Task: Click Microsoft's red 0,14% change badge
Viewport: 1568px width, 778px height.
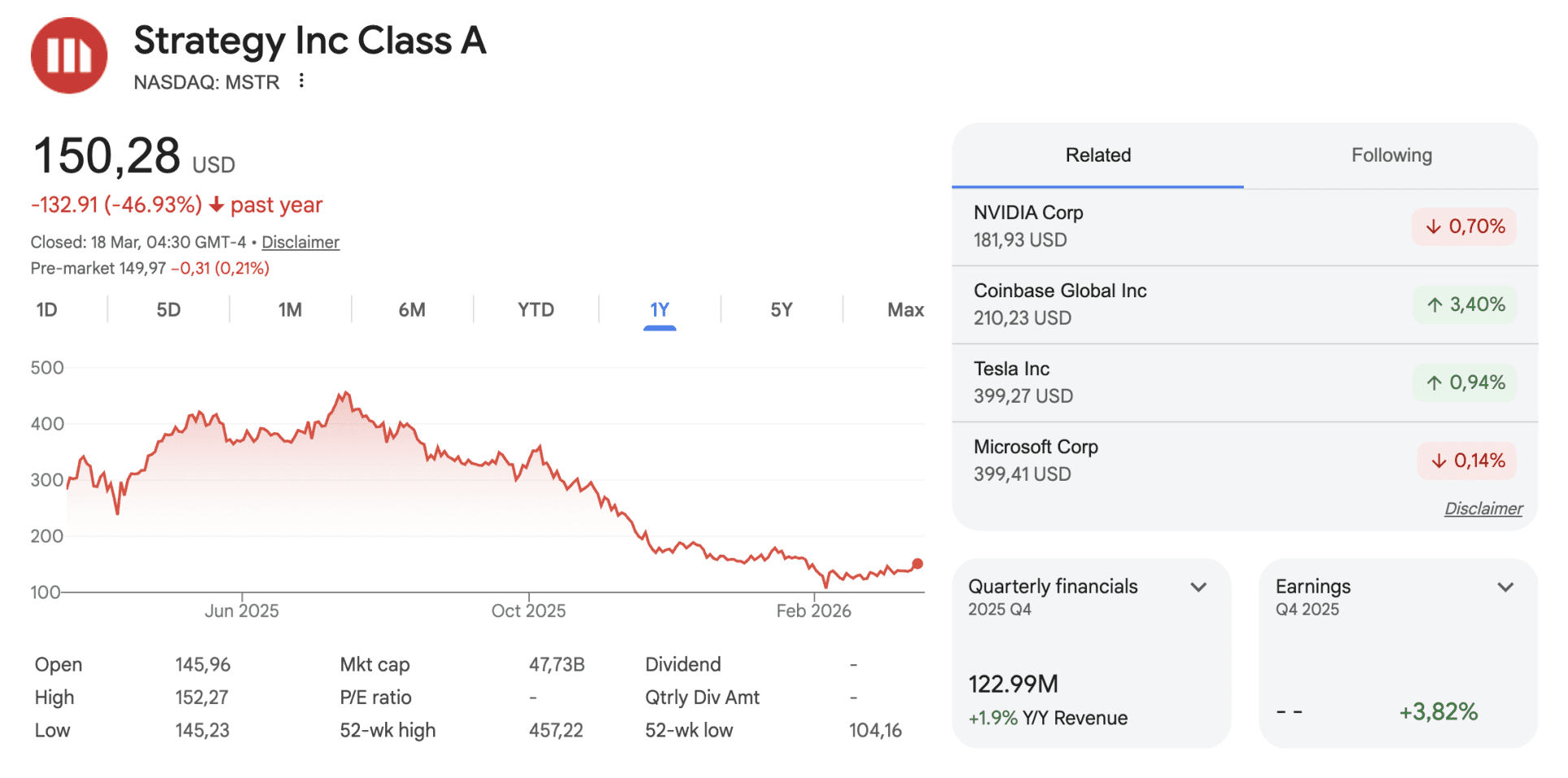Action: [x=1467, y=460]
